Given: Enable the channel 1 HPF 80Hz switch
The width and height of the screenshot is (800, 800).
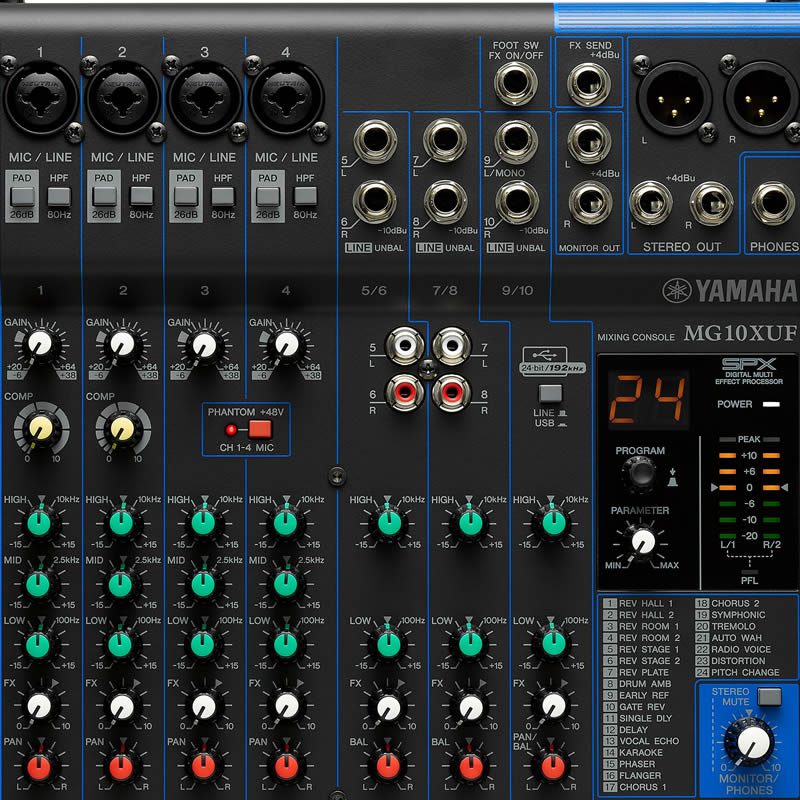Looking at the screenshot, I should click(59, 196).
